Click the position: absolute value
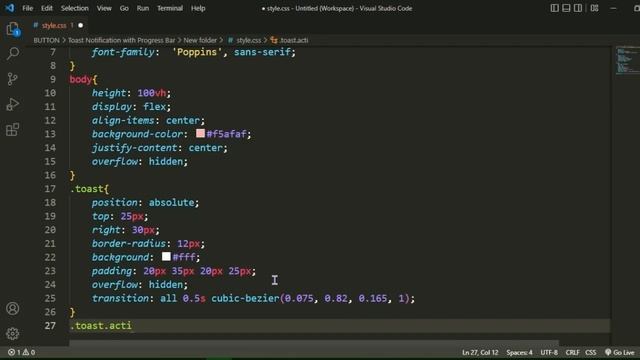The height and width of the screenshot is (360, 640). pos(171,202)
